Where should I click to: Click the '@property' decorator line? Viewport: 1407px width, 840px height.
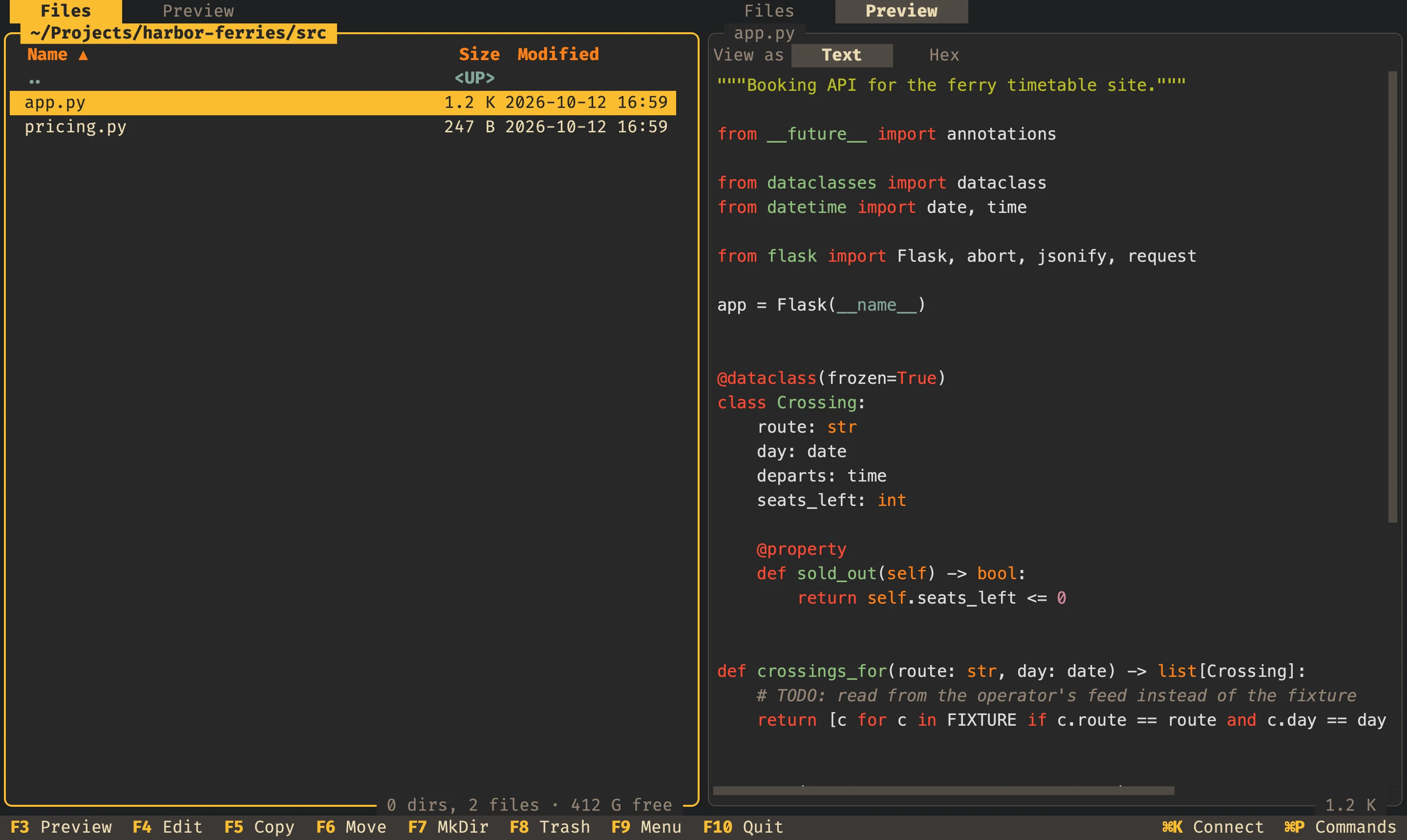pos(801,549)
